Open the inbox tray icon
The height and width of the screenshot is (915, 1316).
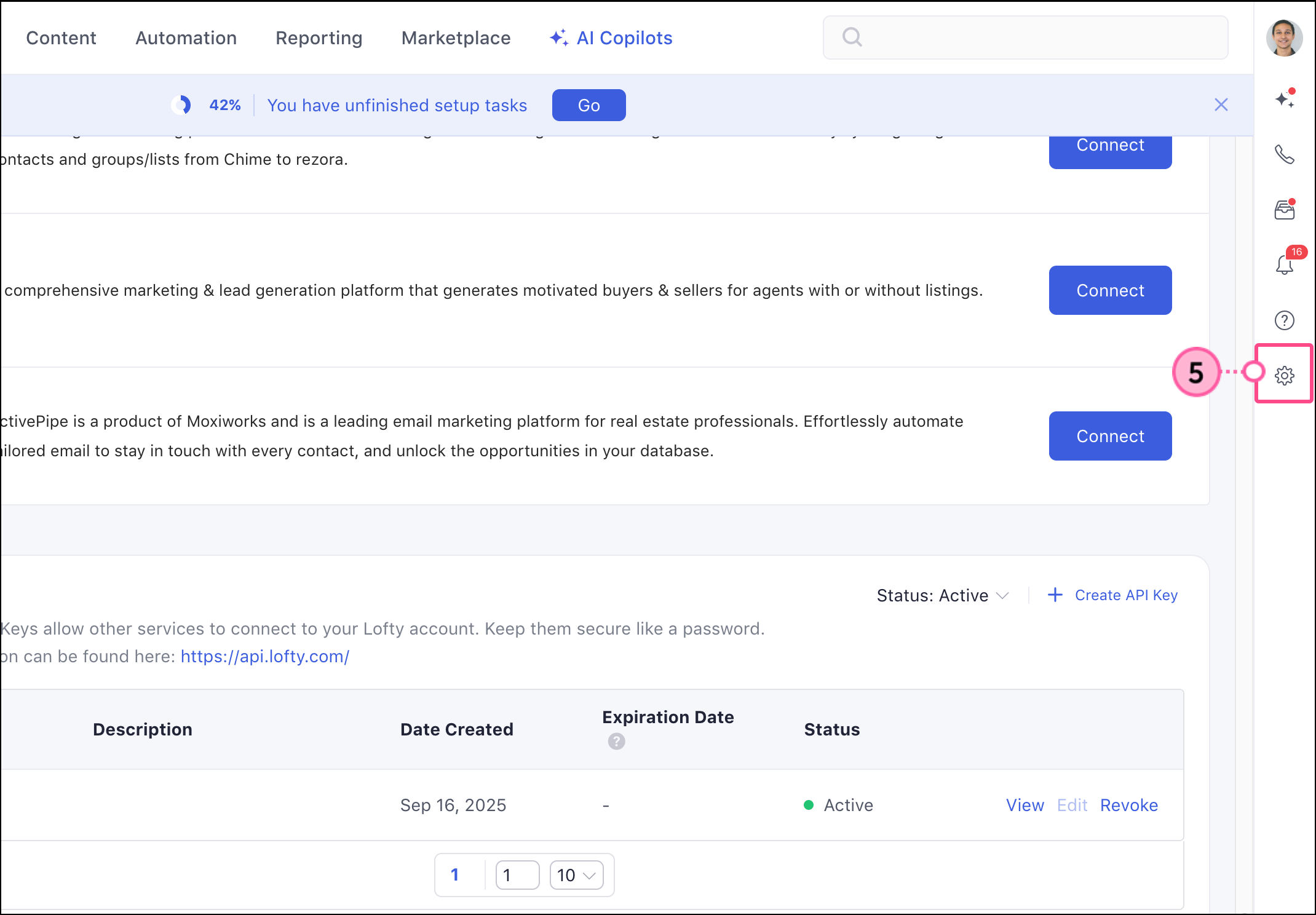pyautogui.click(x=1284, y=210)
